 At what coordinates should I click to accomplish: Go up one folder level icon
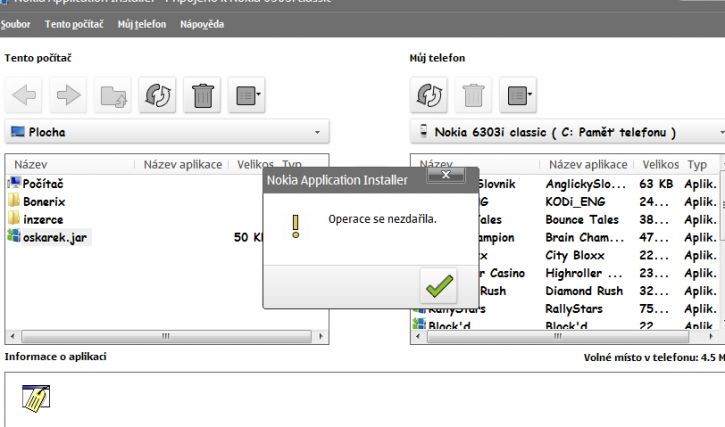point(113,95)
